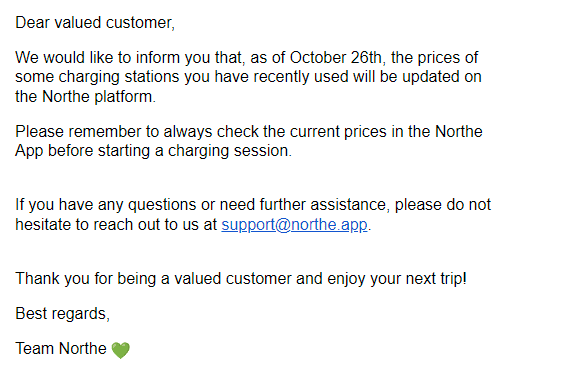Click the "Dear valued customer" greeting

pyautogui.click(x=95, y=23)
